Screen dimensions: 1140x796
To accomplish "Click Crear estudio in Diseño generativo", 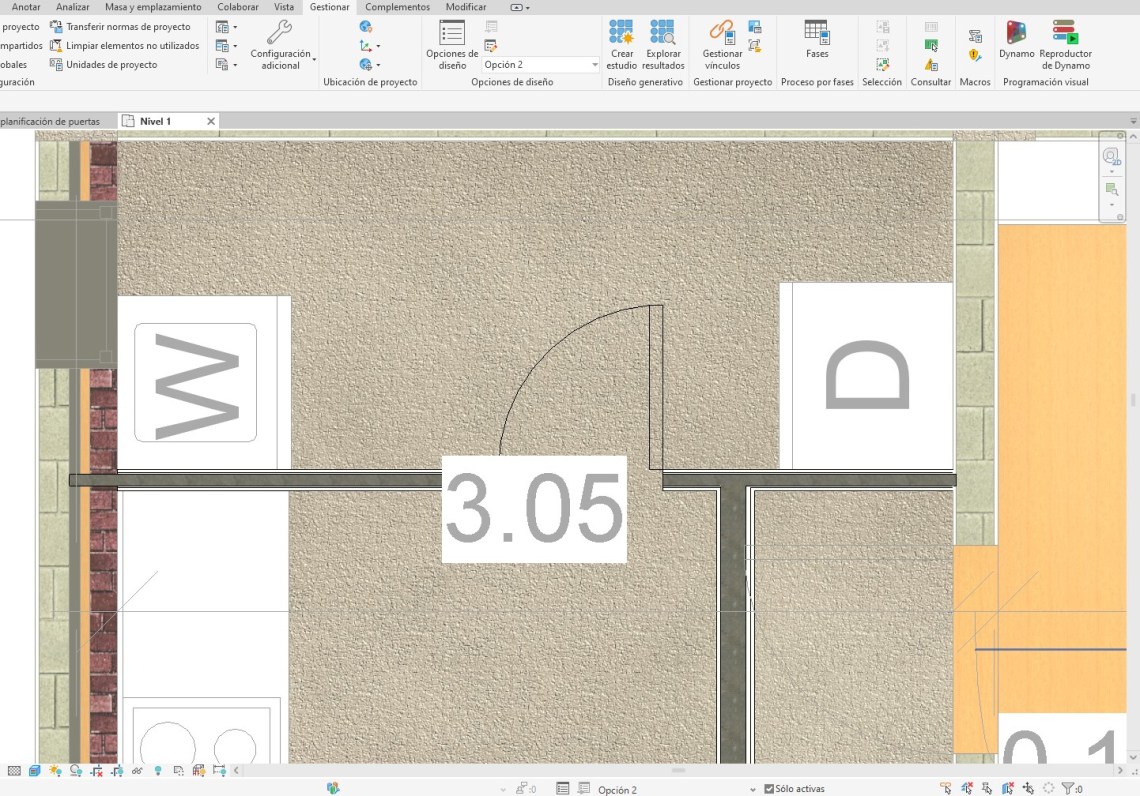I will point(621,45).
